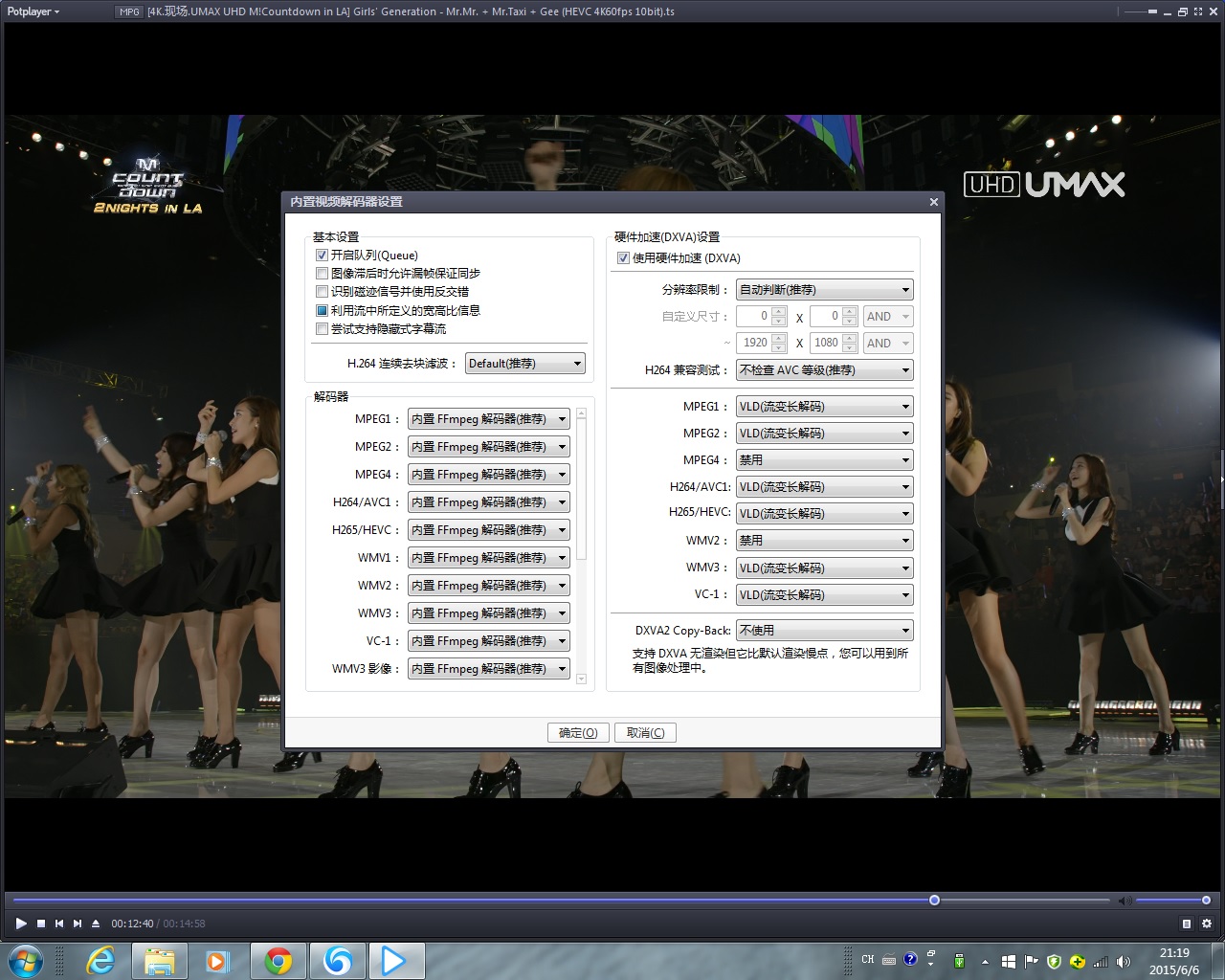Screen dimensions: 1225x980
Task: Open Windows Explorer from the taskbar
Action: (x=160, y=961)
